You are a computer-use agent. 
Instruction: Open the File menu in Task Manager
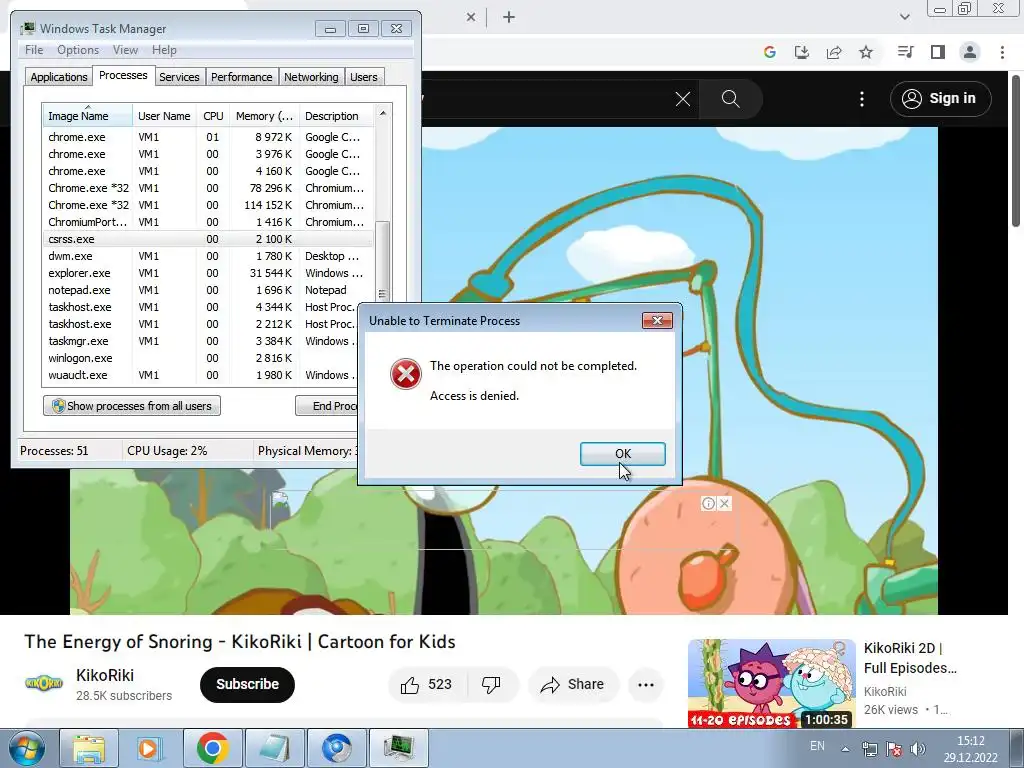point(34,50)
